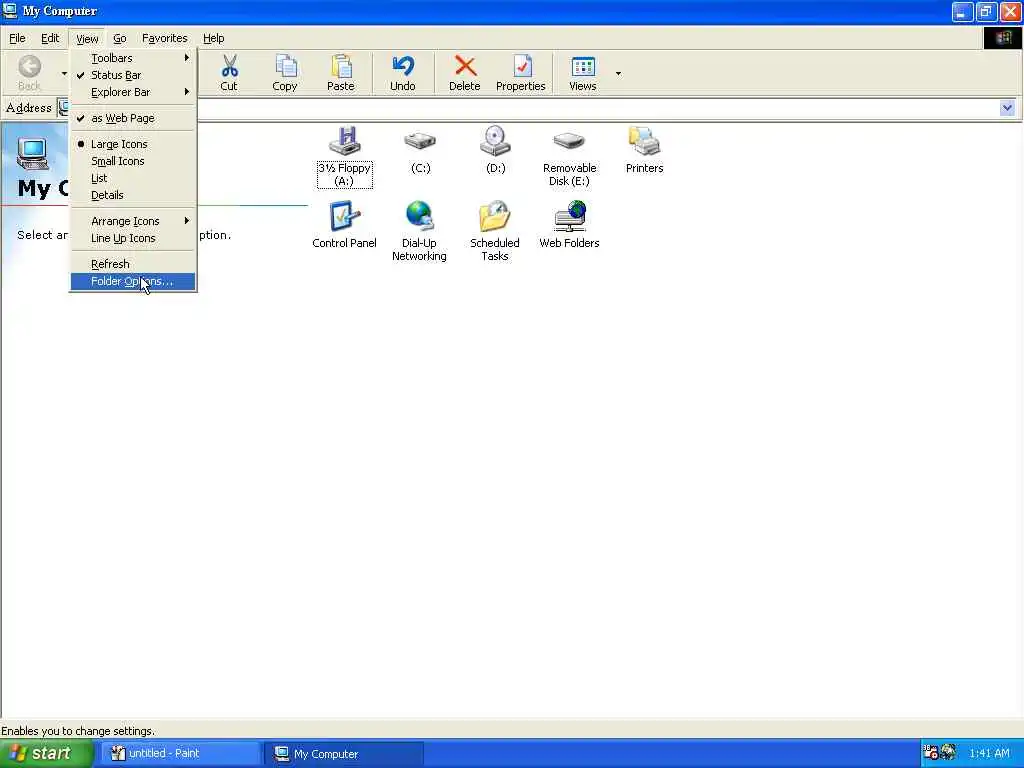Choose the Large Icons view option
The width and height of the screenshot is (1024, 768).
click(x=133, y=144)
